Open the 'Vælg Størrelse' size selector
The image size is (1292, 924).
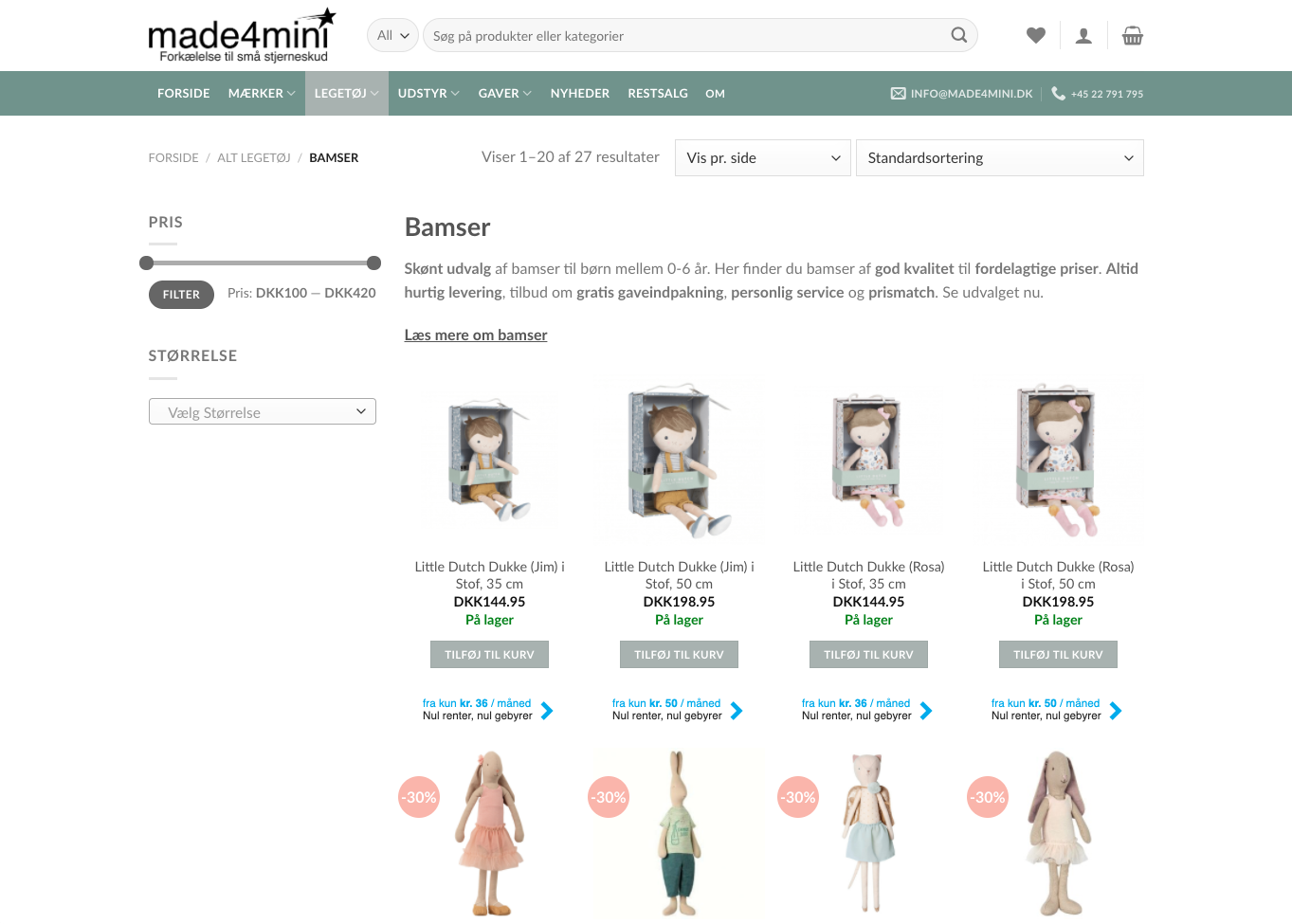tap(263, 411)
